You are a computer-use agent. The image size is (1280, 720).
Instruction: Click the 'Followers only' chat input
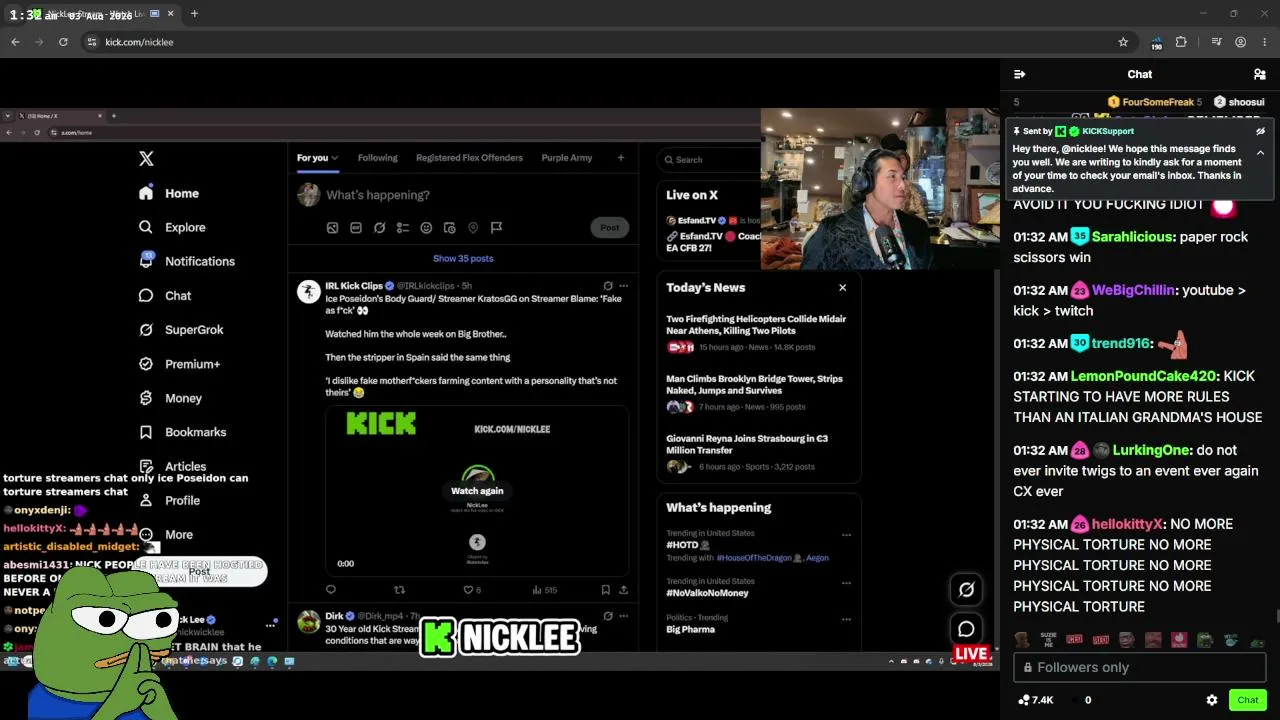point(1140,667)
